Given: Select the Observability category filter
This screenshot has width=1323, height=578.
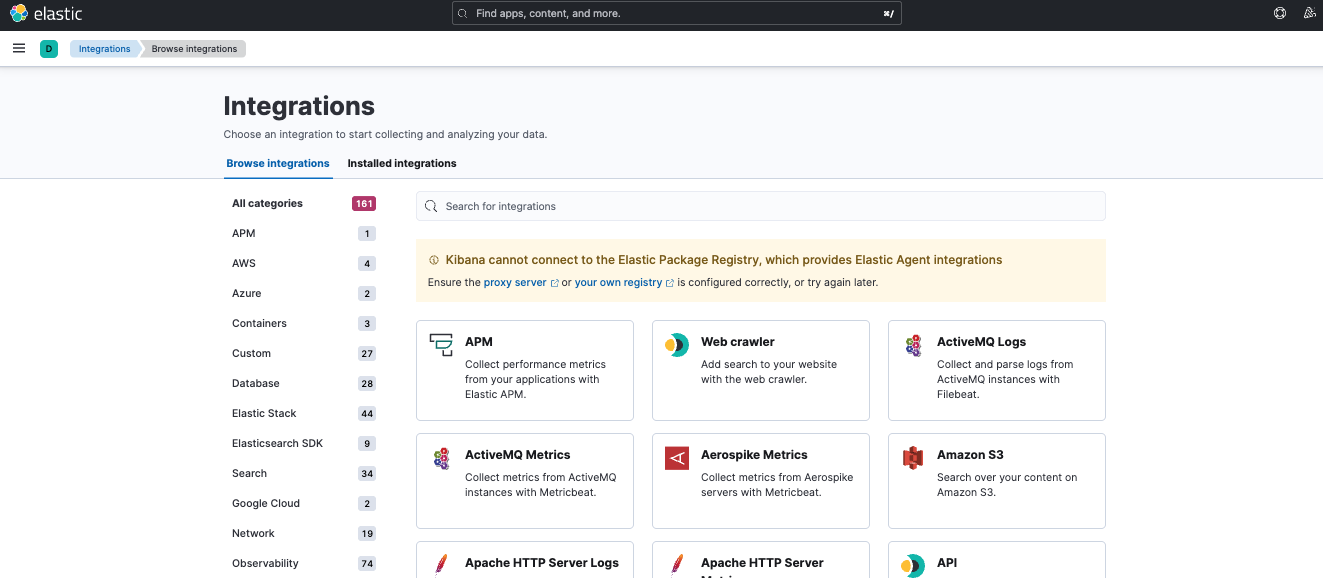Looking at the screenshot, I should (265, 563).
